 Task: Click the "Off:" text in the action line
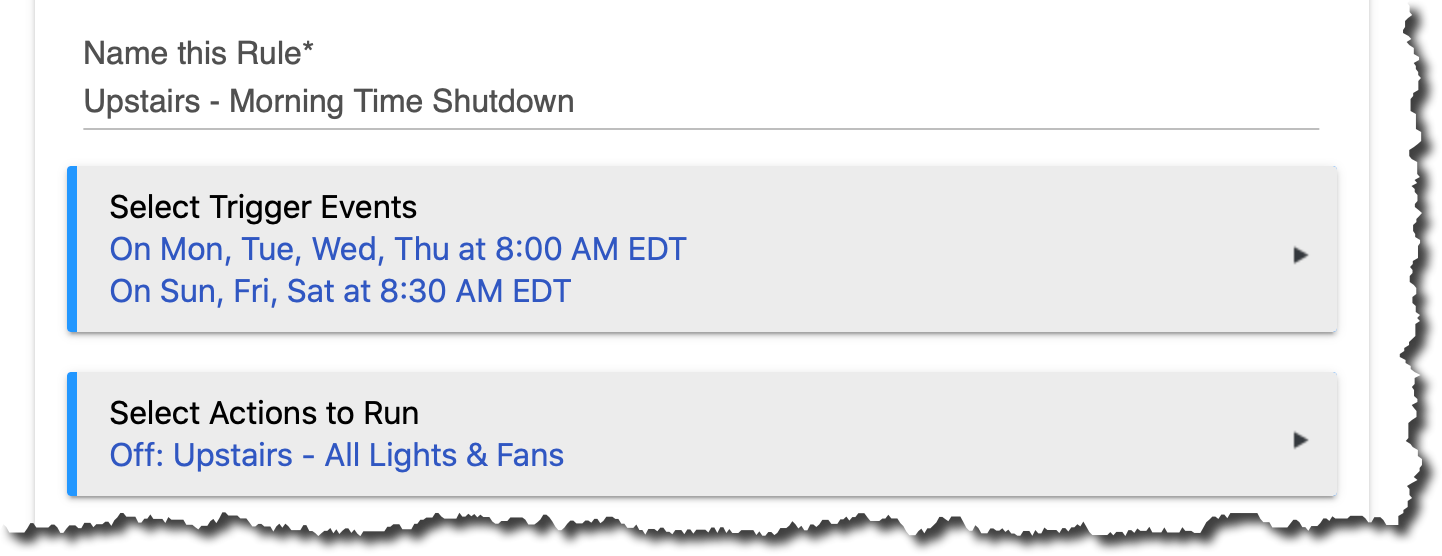137,456
